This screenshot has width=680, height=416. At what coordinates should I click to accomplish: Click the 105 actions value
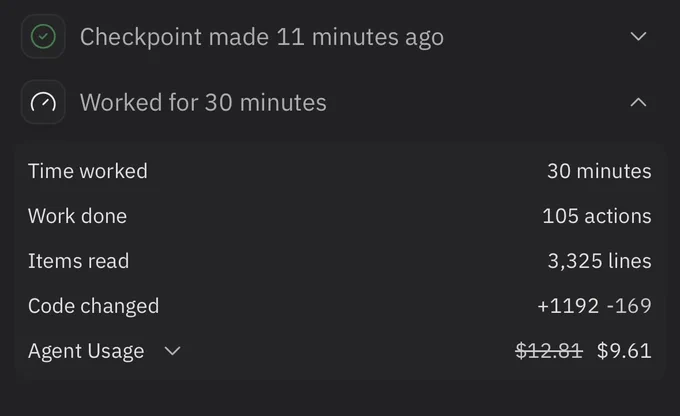tap(597, 216)
